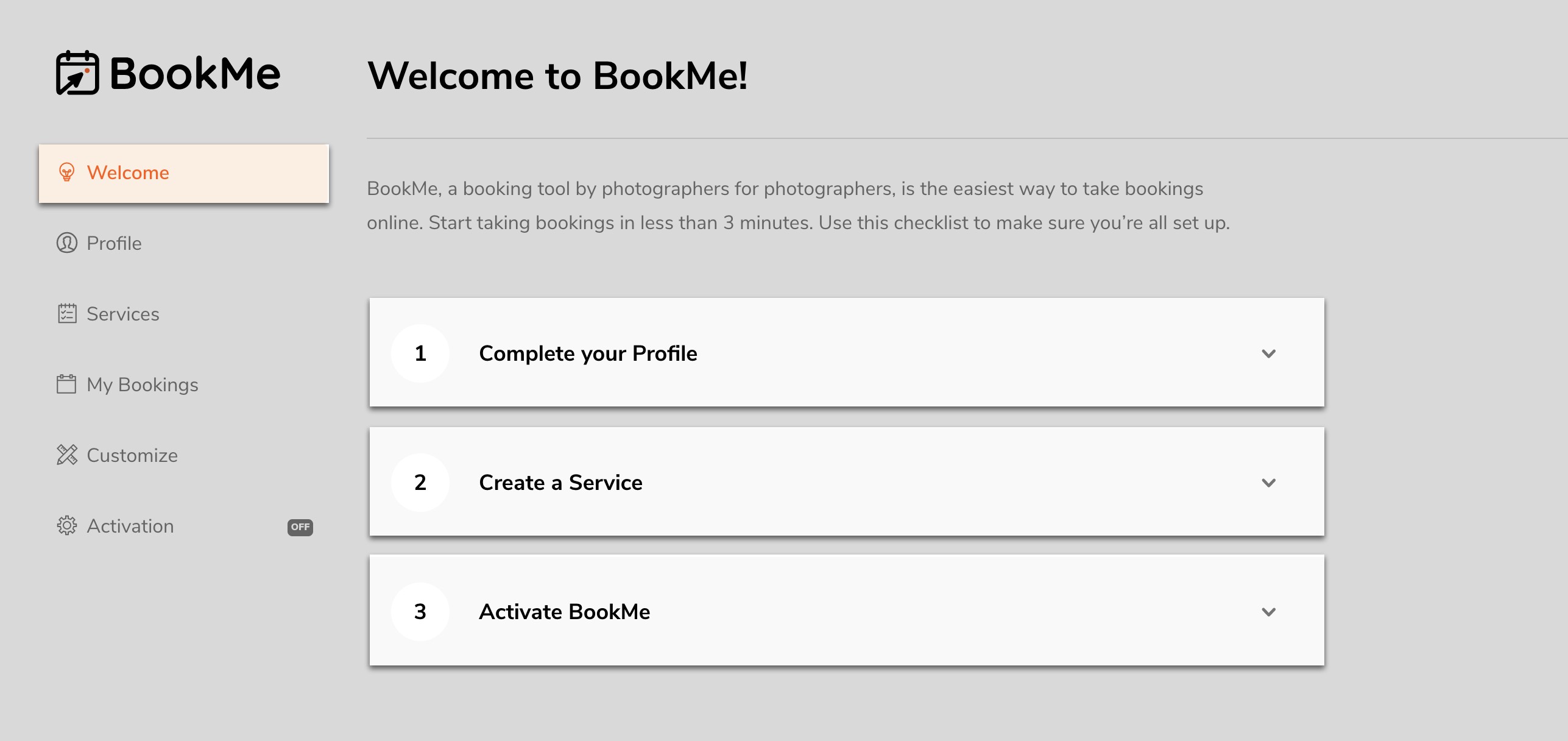Screen dimensions: 1568x741
Task: Click the Customize pencil-ruler icon
Action: click(x=67, y=455)
